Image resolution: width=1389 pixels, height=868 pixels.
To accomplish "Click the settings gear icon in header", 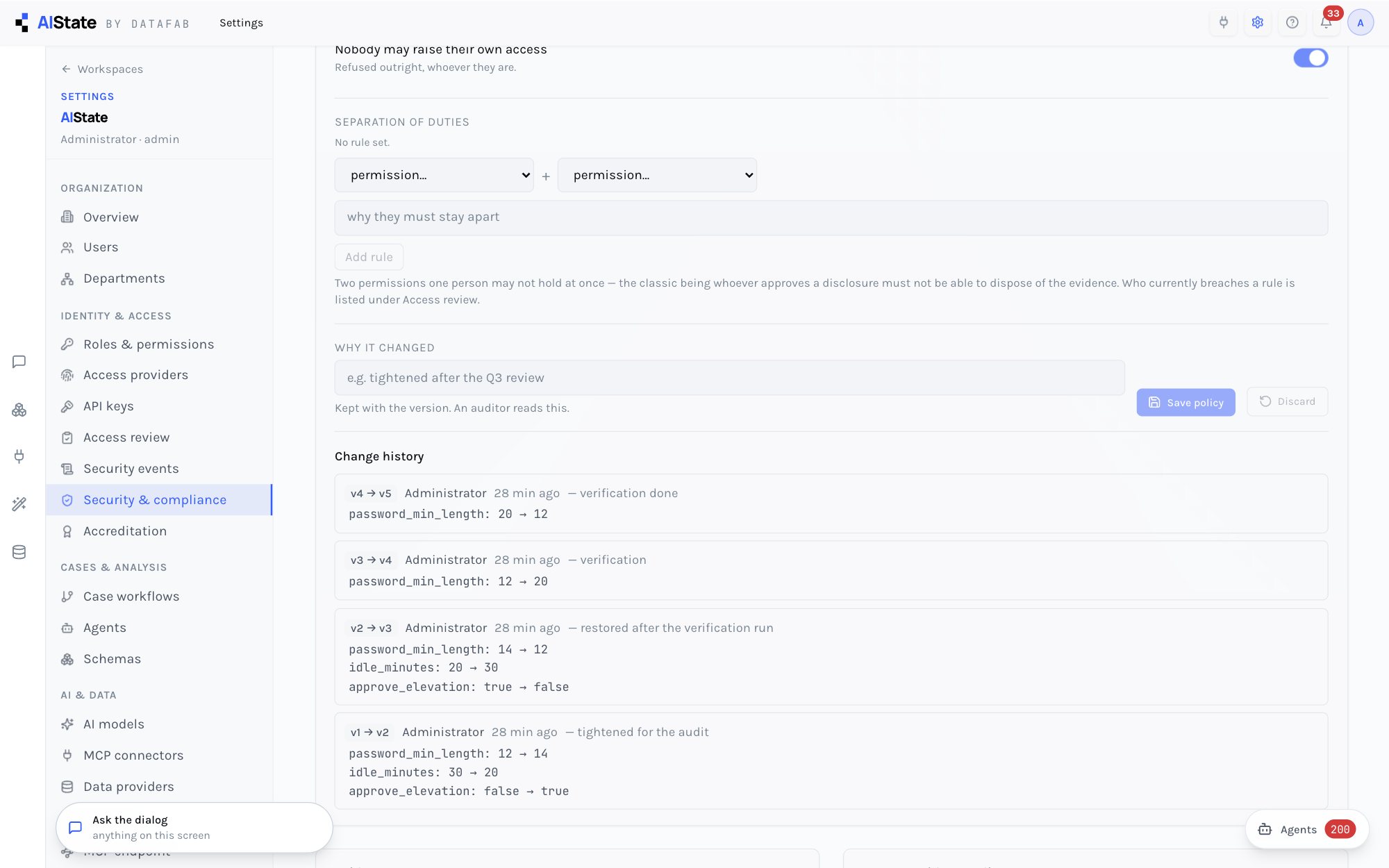I will point(1258,22).
